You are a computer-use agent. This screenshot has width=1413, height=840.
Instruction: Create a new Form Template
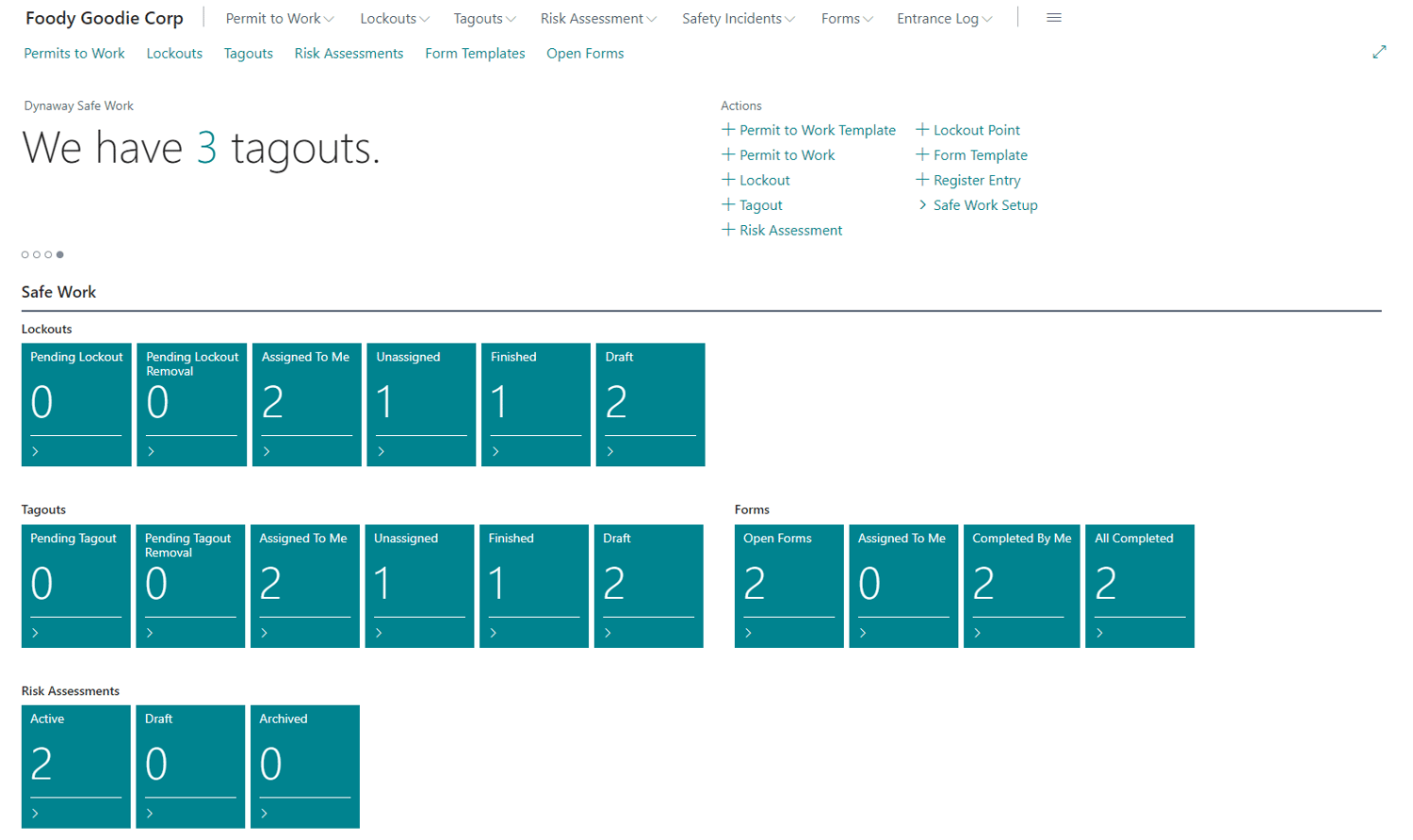pyautogui.click(x=980, y=154)
